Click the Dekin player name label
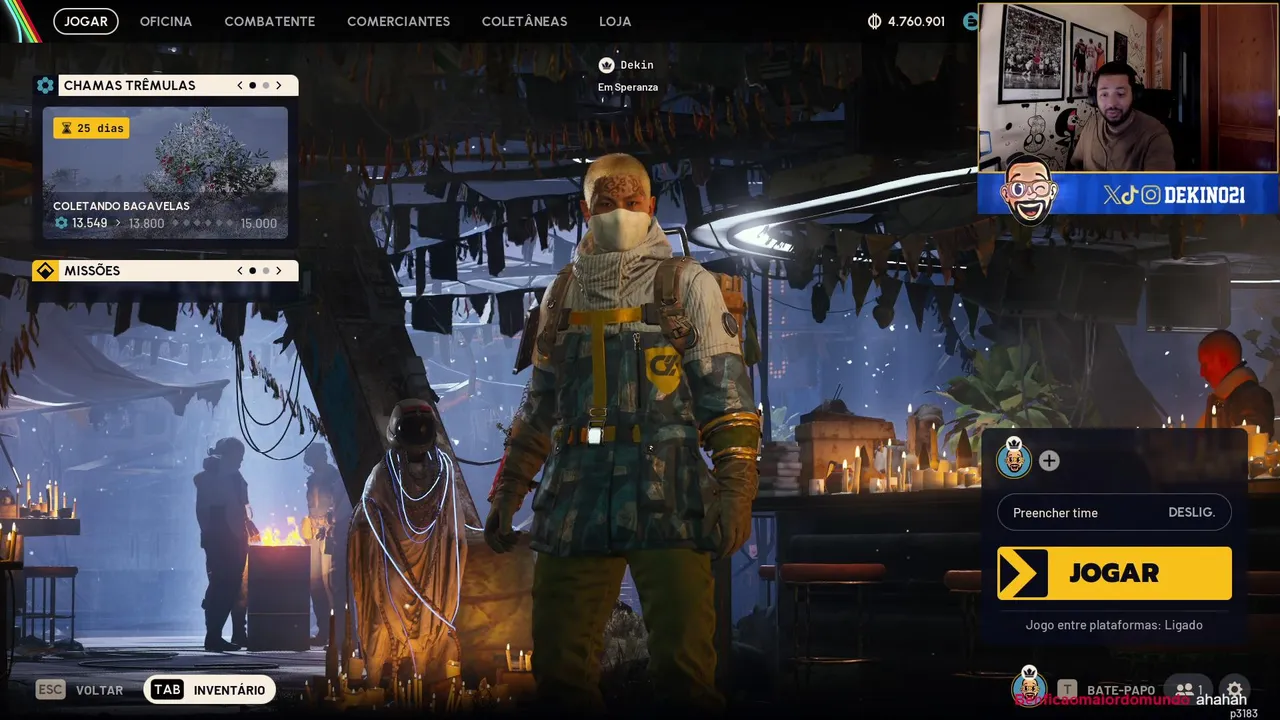 coord(637,65)
